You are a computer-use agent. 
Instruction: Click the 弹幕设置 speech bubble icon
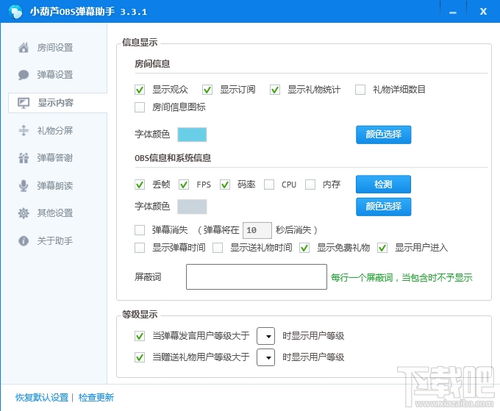click(23, 75)
